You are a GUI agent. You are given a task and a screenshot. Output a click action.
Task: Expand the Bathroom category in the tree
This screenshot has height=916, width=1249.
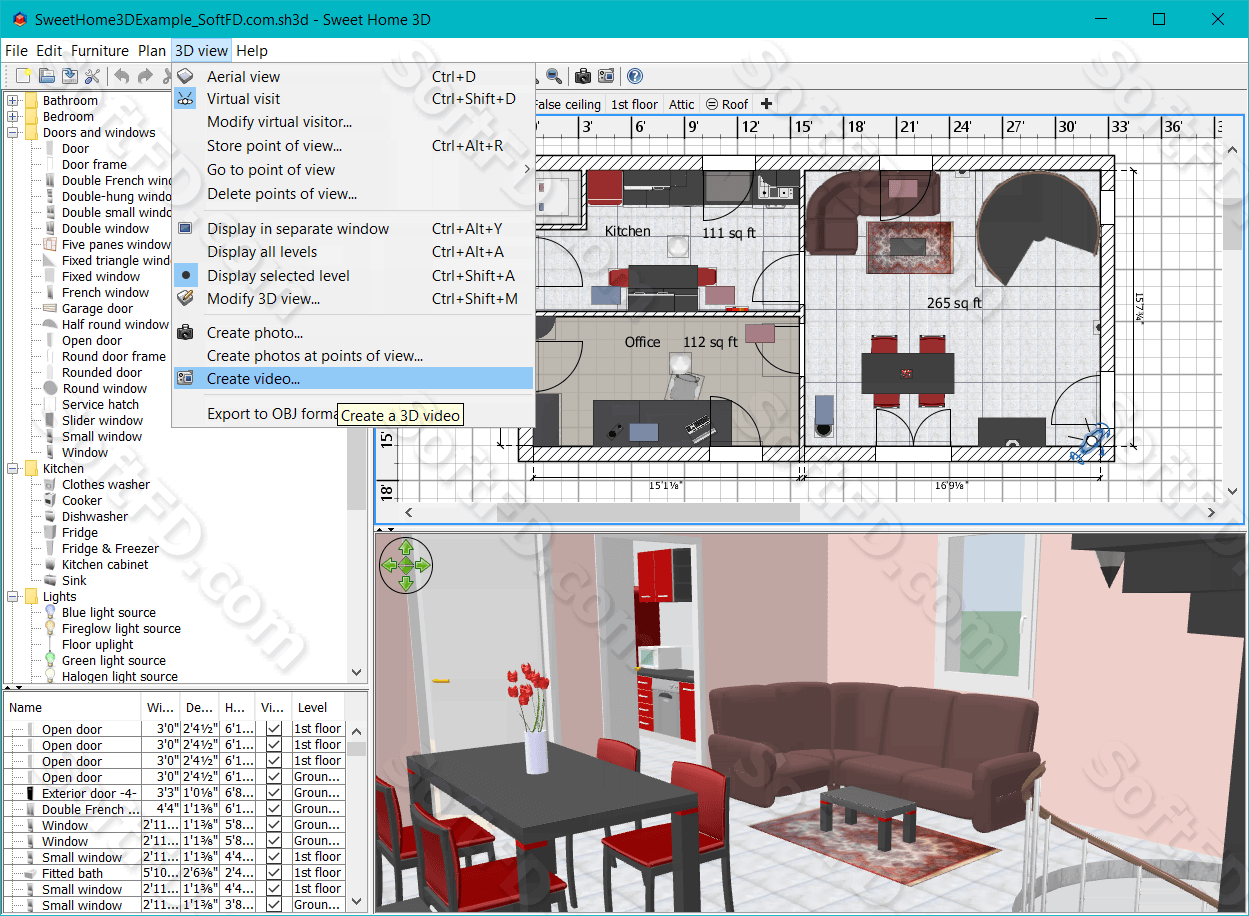coord(13,100)
